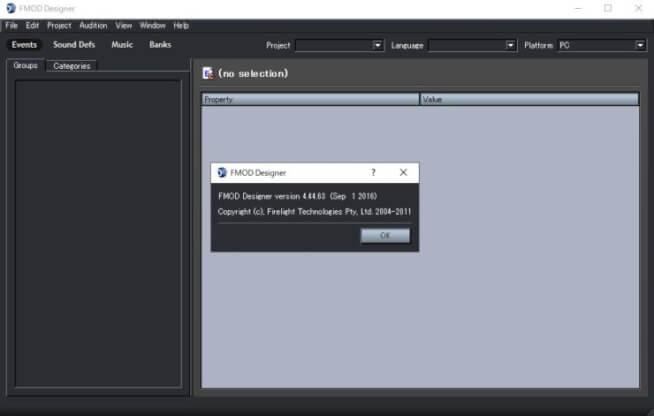Viewport: 654px width, 416px height.
Task: Close the FMOD Designer main window
Action: point(638,8)
